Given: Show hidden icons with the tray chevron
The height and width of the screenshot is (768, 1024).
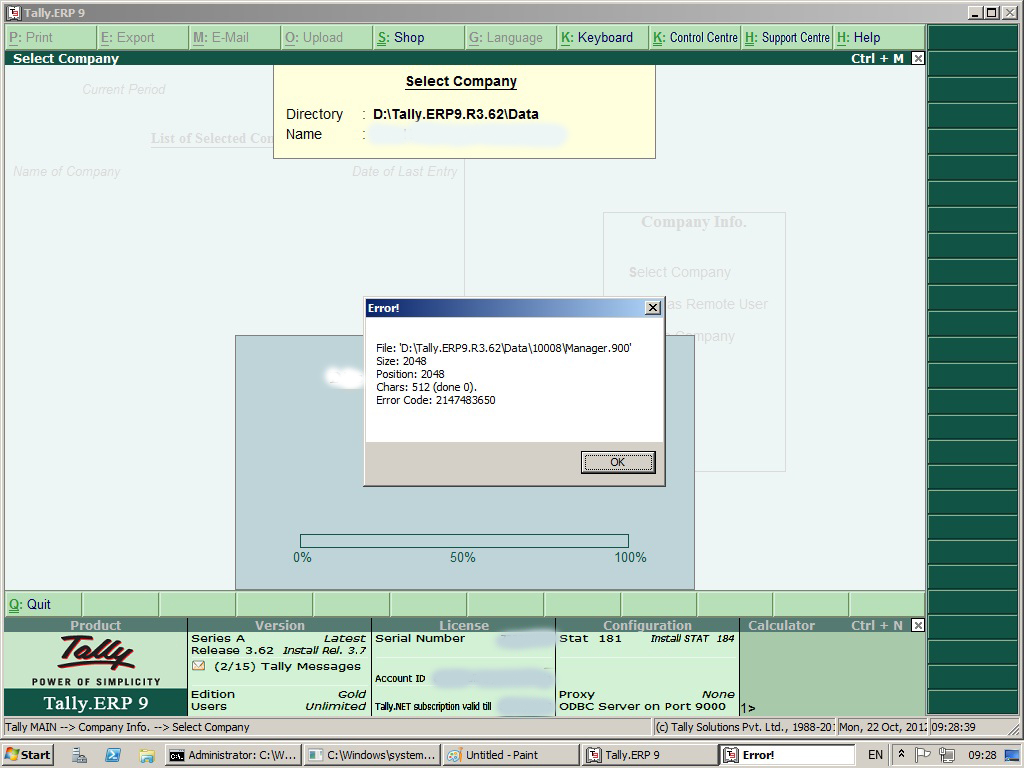Looking at the screenshot, I should click(902, 755).
